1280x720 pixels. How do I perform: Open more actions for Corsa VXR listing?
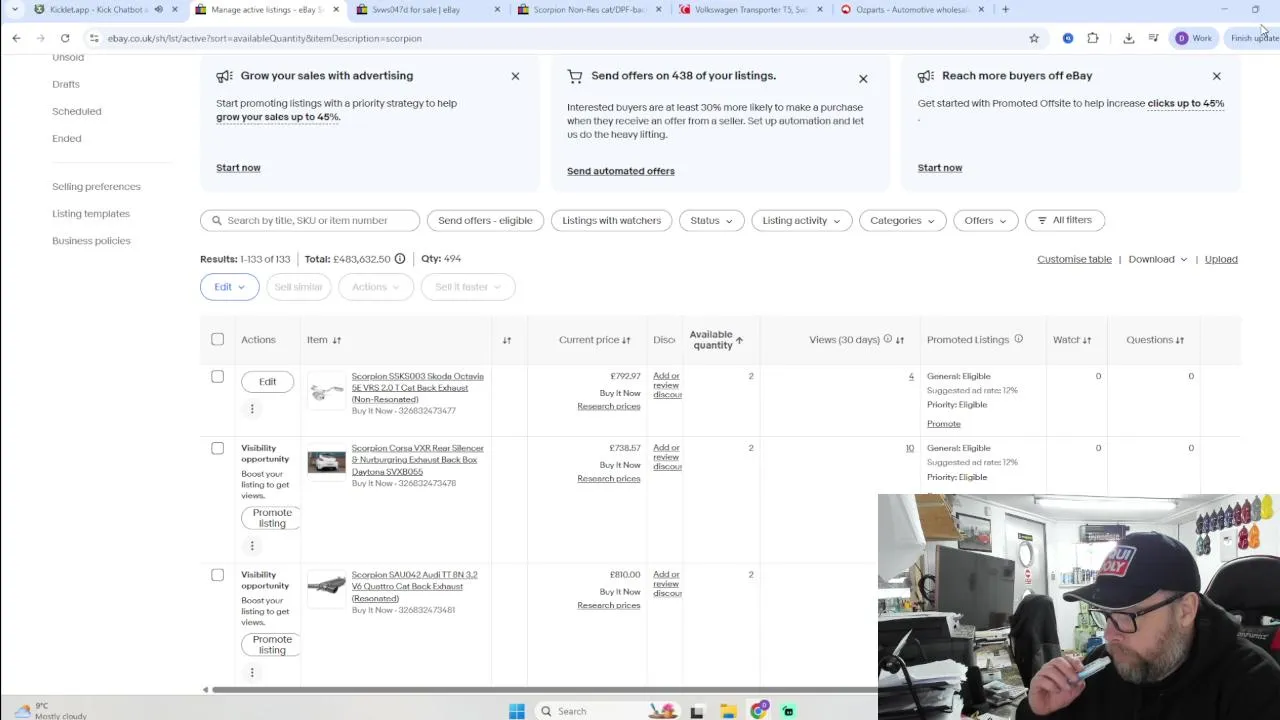pyautogui.click(x=252, y=546)
